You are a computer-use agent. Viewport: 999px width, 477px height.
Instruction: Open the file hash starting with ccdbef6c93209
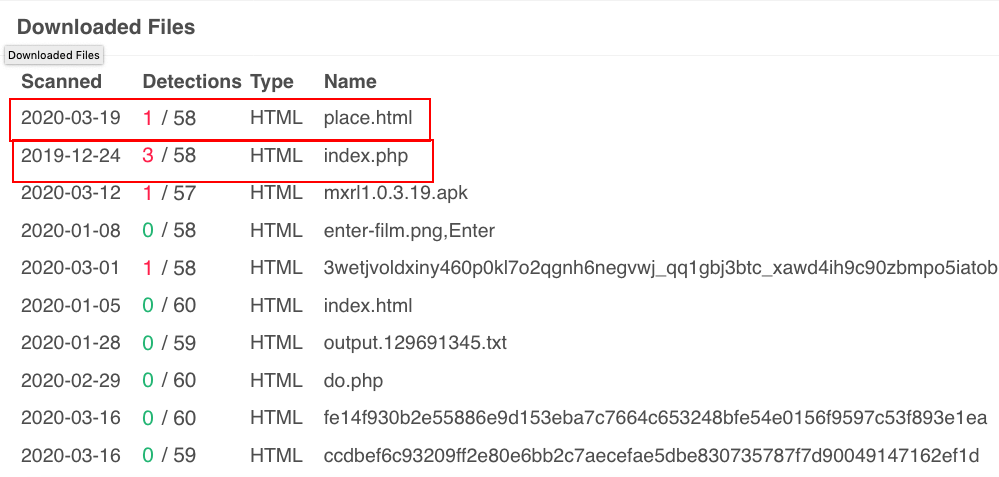[651, 456]
